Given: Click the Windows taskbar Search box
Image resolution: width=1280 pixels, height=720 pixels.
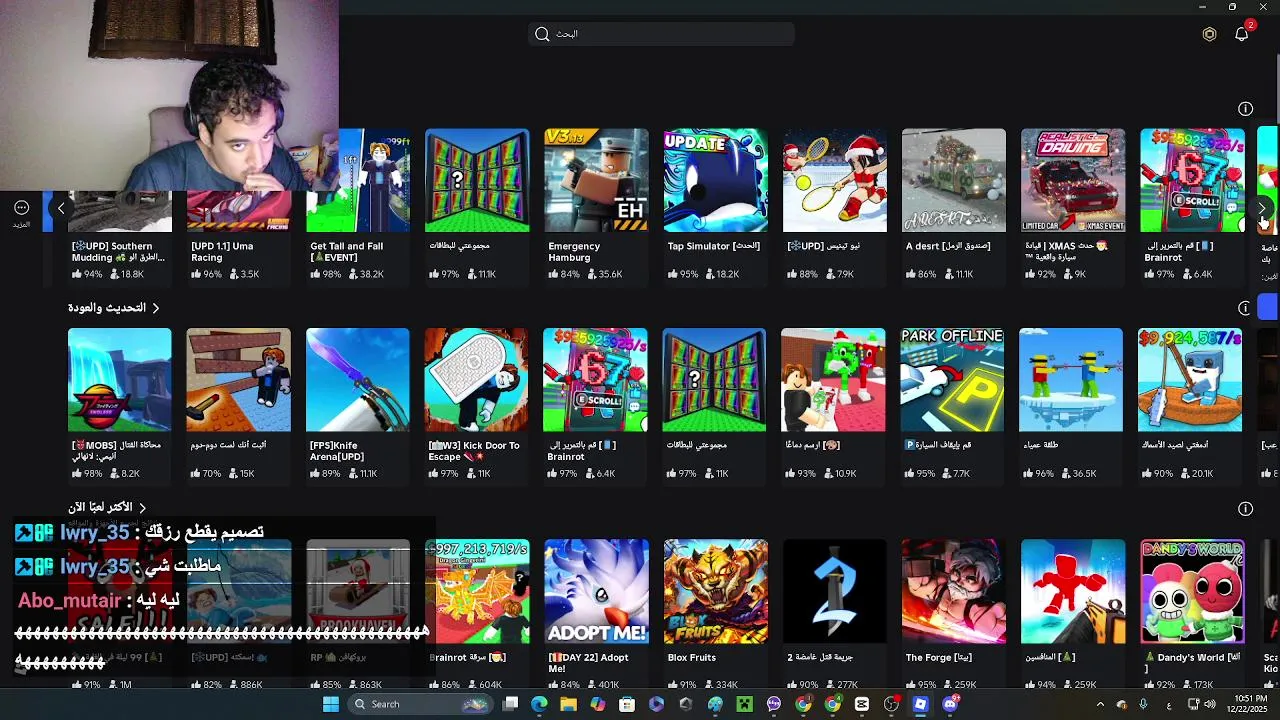Looking at the screenshot, I should click(x=420, y=704).
